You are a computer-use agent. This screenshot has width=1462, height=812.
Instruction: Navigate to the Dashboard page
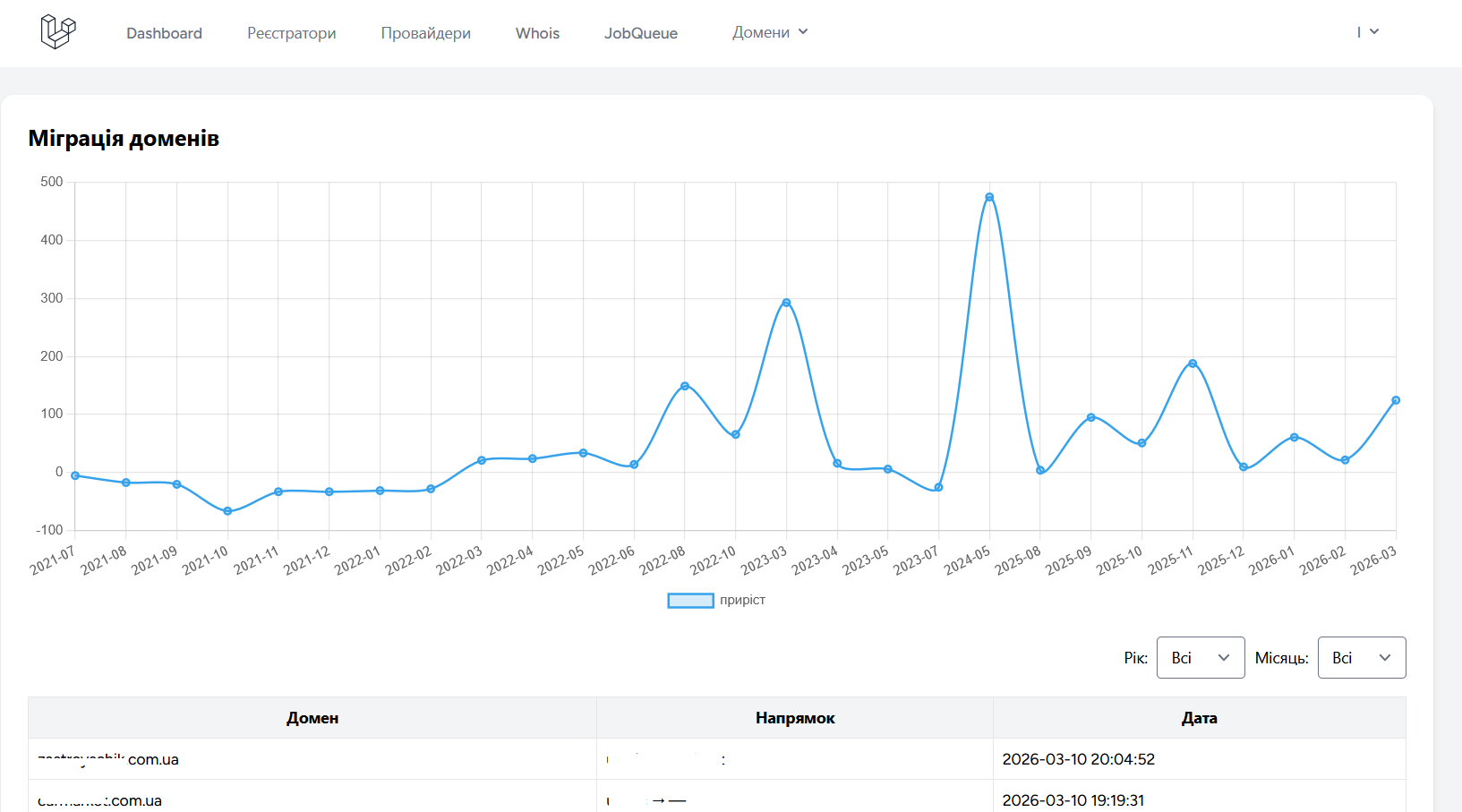pyautogui.click(x=164, y=33)
